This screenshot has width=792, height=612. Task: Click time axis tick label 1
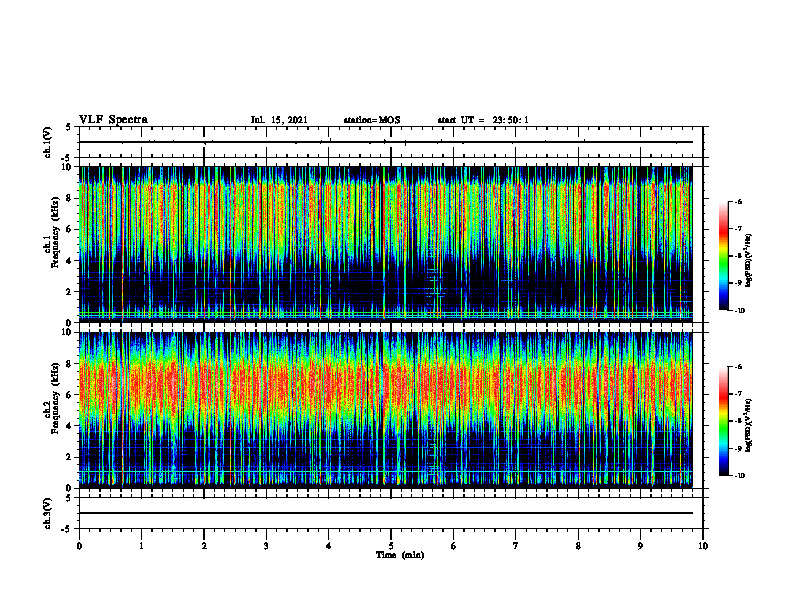141,546
